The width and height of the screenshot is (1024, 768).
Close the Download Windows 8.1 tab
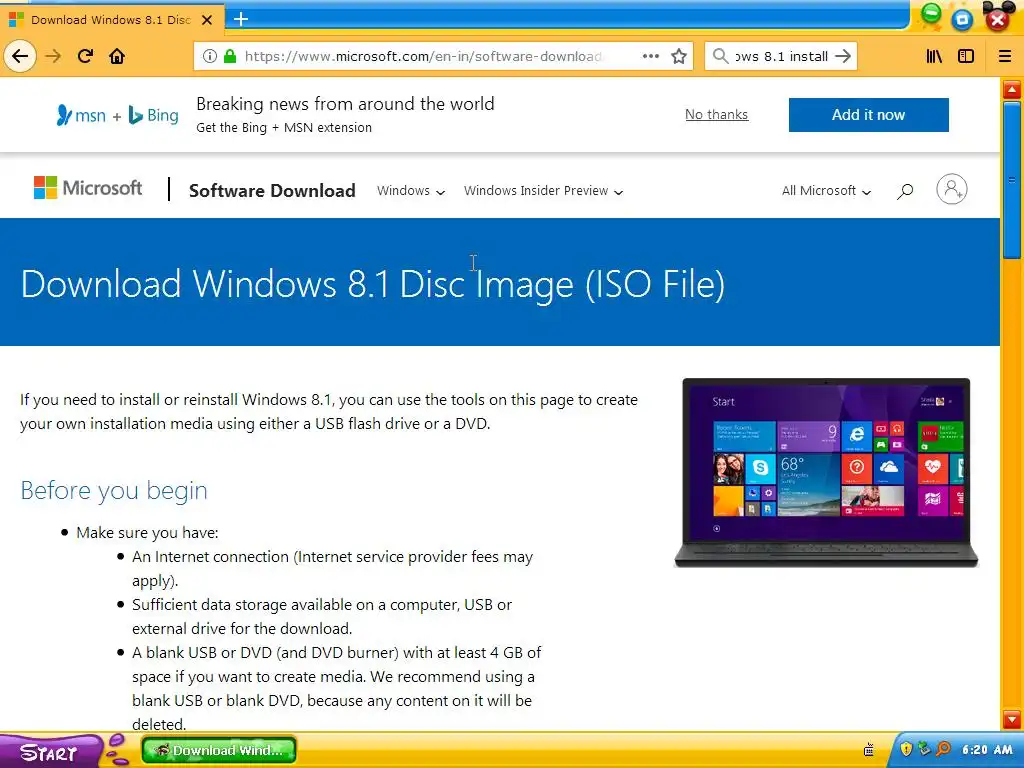tap(207, 20)
